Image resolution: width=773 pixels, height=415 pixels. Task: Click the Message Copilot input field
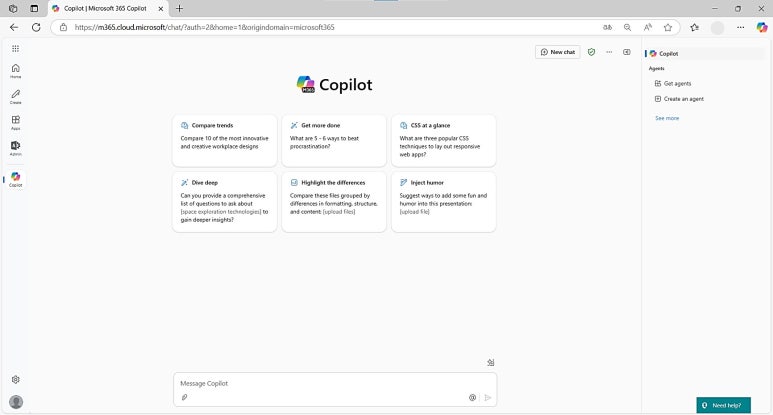[320, 384]
